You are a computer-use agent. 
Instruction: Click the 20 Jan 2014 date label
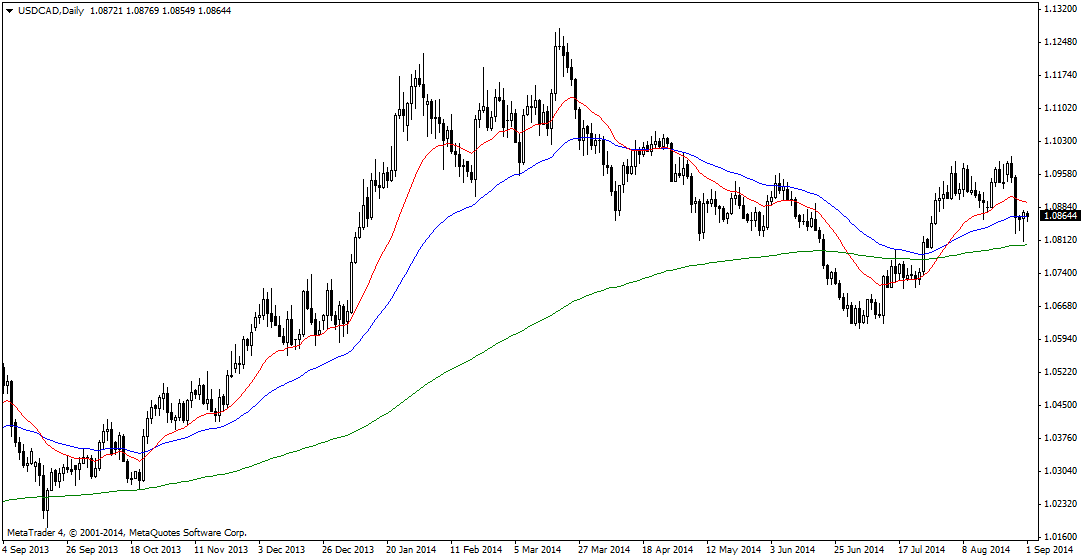tap(412, 550)
